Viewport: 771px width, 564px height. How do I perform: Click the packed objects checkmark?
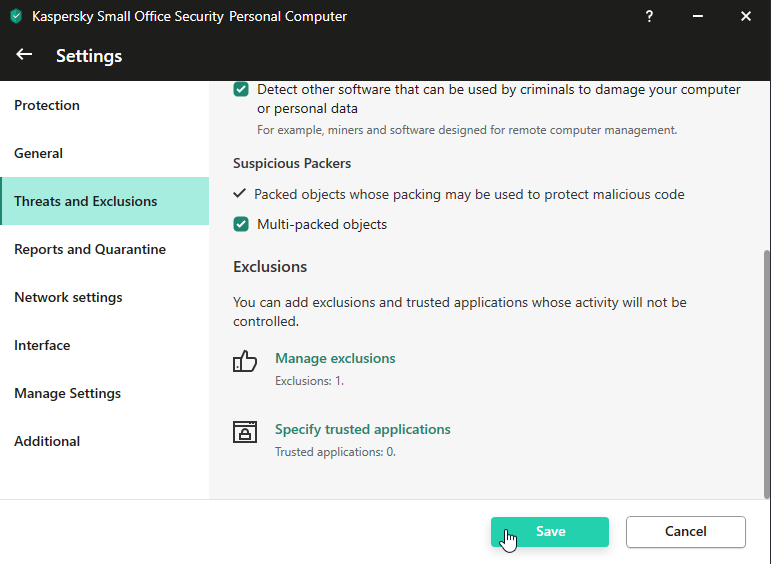click(239, 193)
